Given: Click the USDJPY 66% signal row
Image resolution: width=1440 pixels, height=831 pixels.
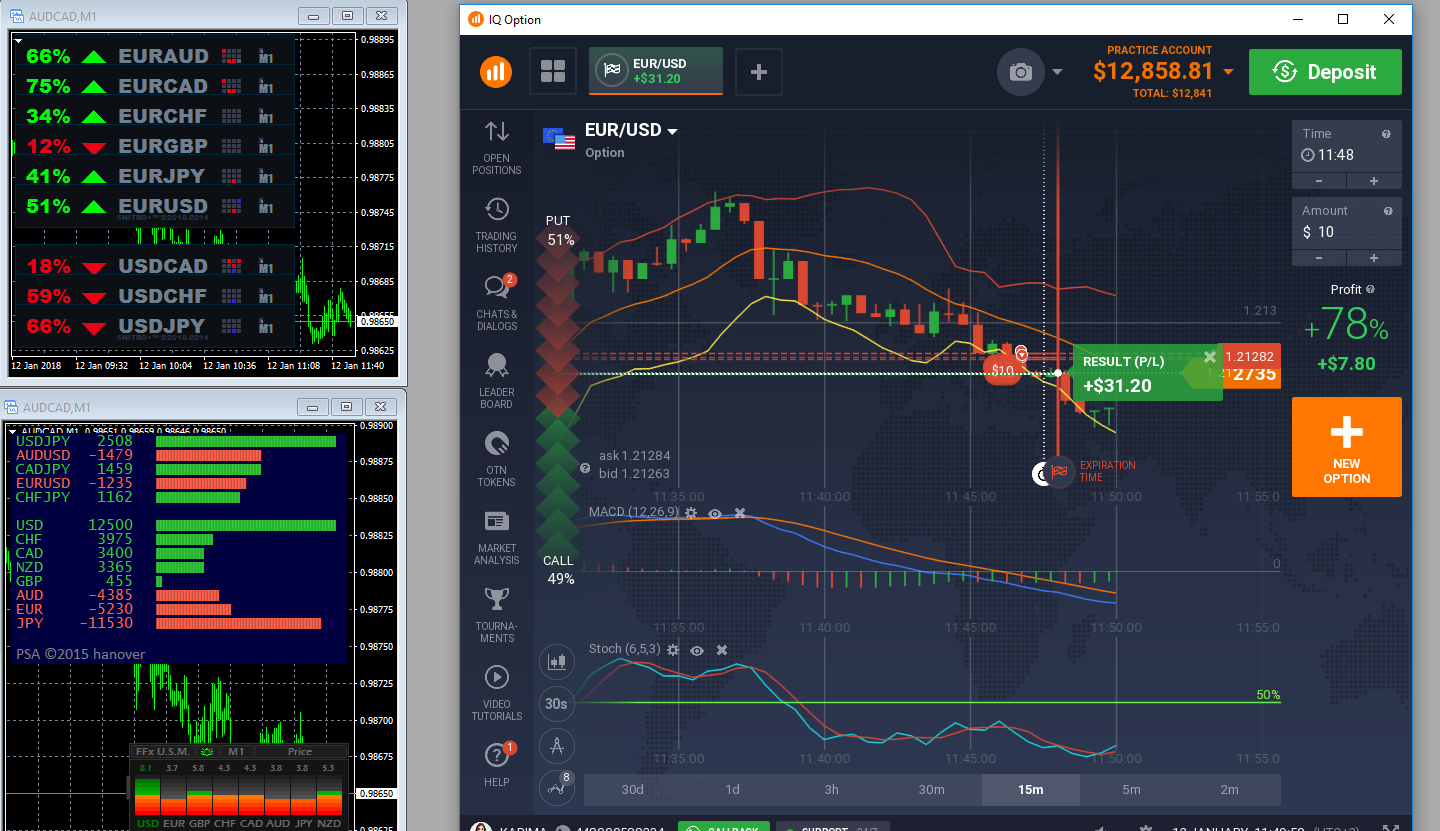Looking at the screenshot, I should tap(155, 326).
